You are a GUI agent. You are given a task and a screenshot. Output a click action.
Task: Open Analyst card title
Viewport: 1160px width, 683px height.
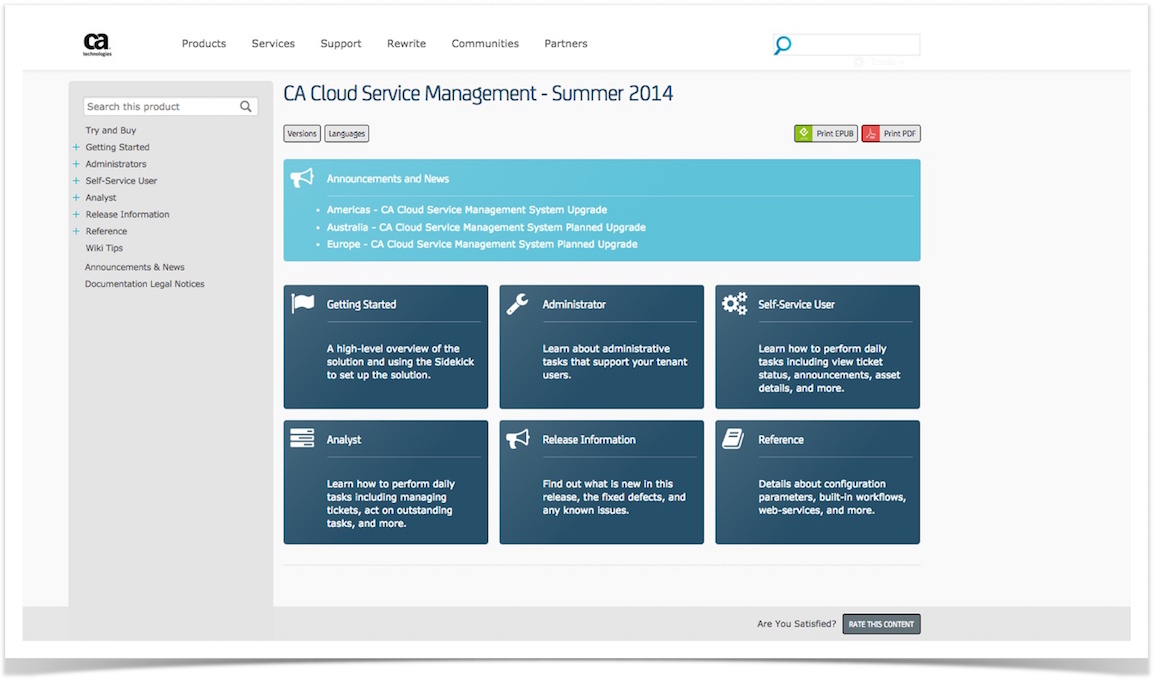point(344,440)
